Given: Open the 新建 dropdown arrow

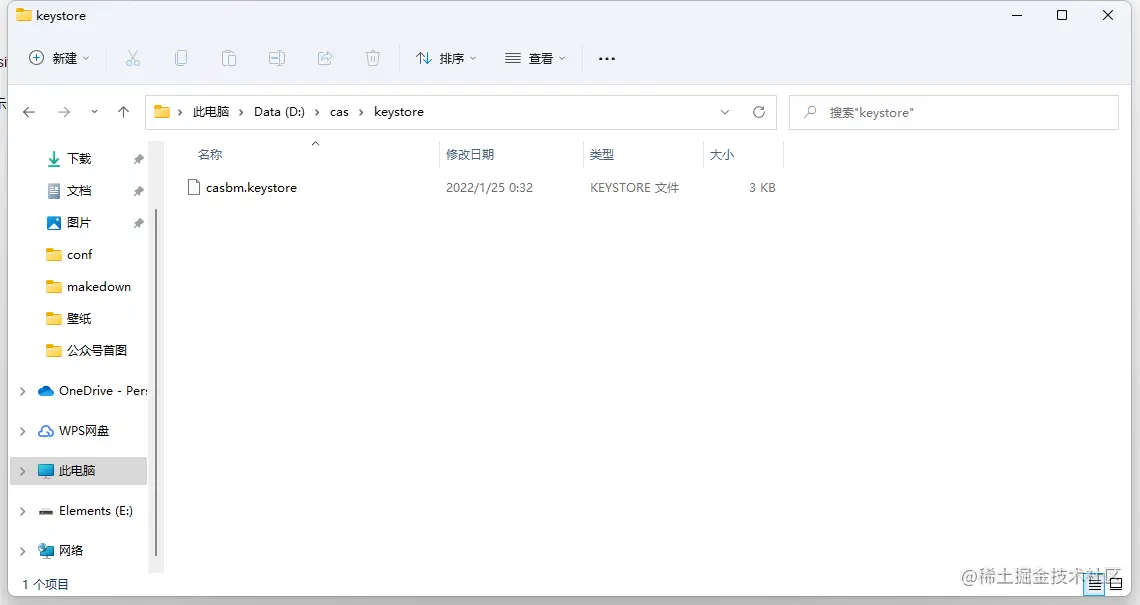Looking at the screenshot, I should pos(88,58).
